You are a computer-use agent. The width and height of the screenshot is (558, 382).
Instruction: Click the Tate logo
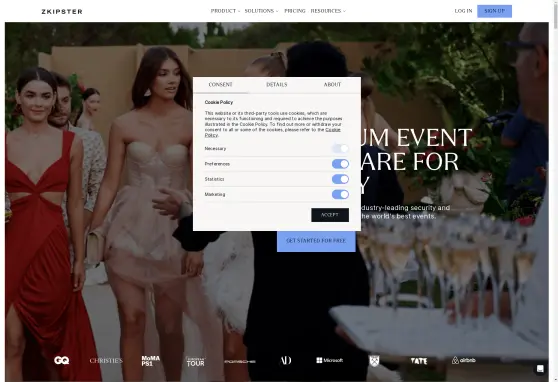point(419,361)
